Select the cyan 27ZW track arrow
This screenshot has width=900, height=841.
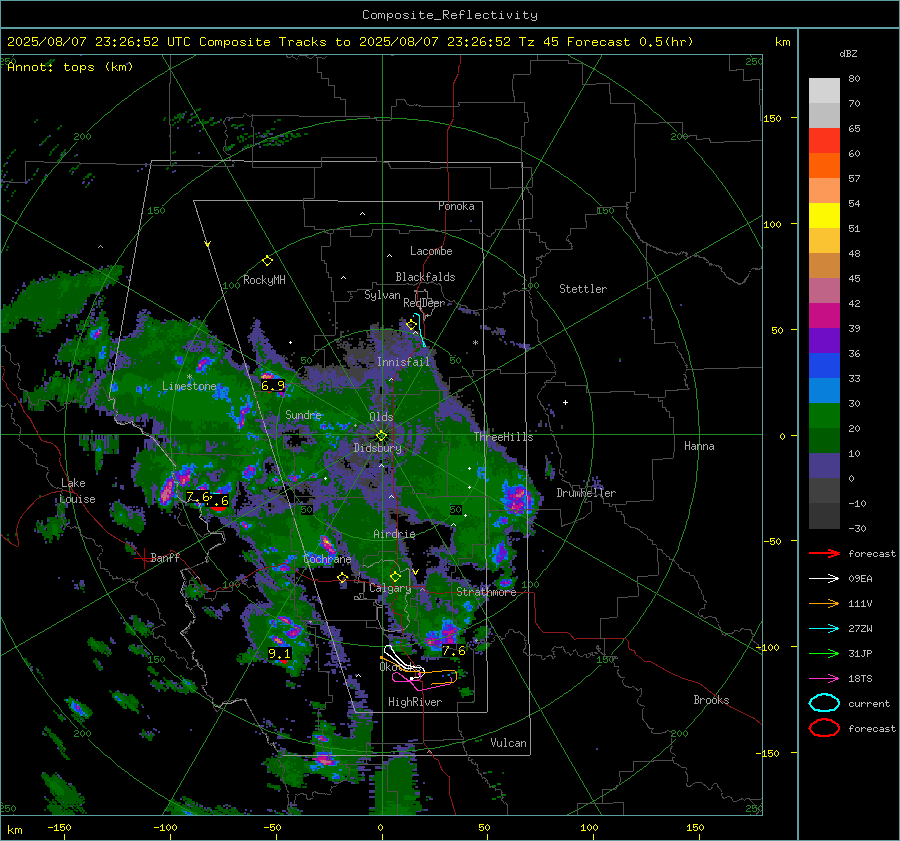[824, 629]
